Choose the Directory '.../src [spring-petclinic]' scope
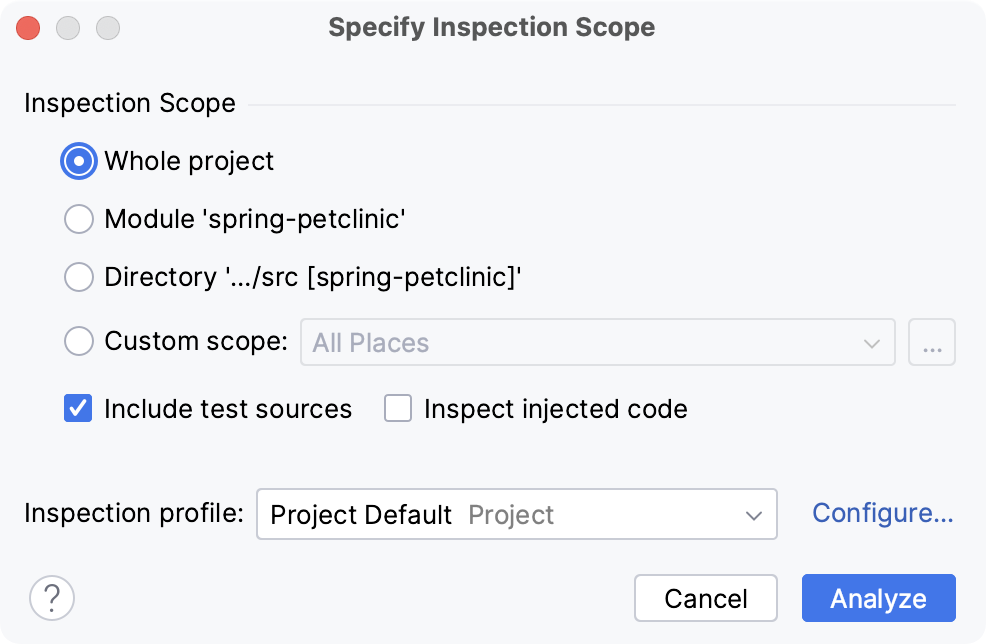 [x=78, y=277]
